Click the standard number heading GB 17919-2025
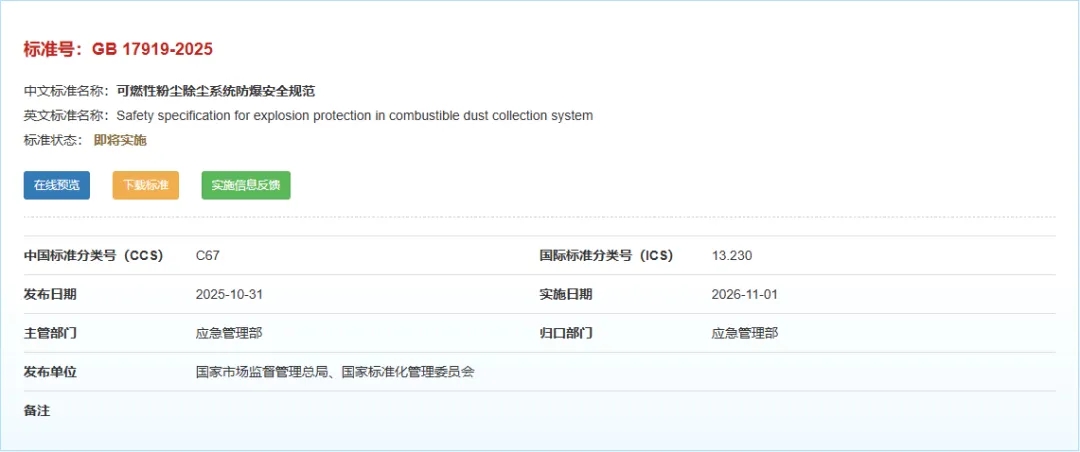 (x=118, y=49)
